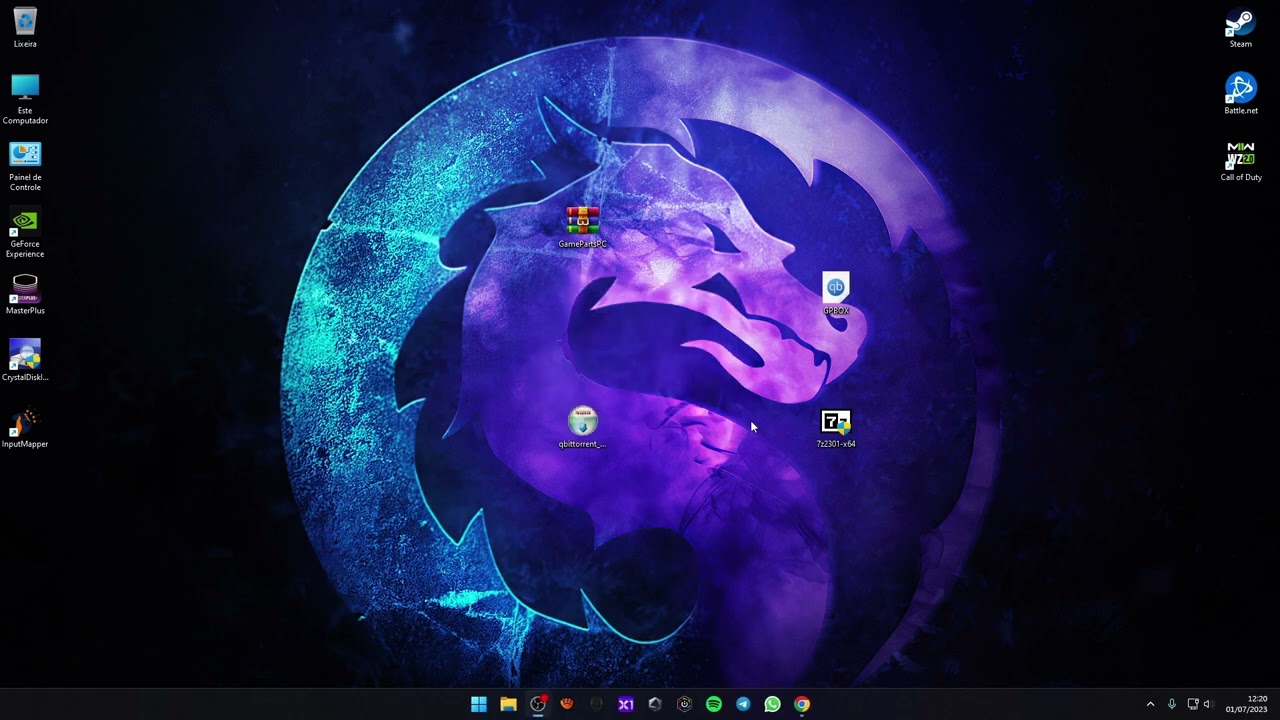Screen dimensions: 1280x720
Task: Select the qbittorrent installer icon
Action: click(x=582, y=427)
